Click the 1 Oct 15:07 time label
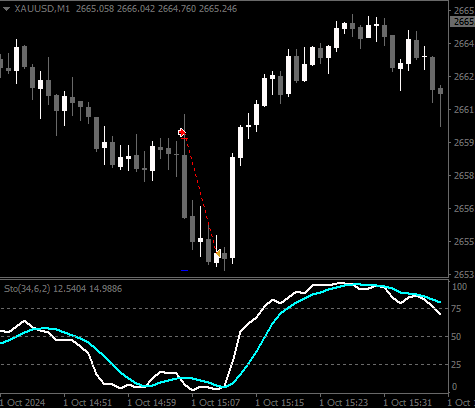475x408 pixels. click(215, 403)
